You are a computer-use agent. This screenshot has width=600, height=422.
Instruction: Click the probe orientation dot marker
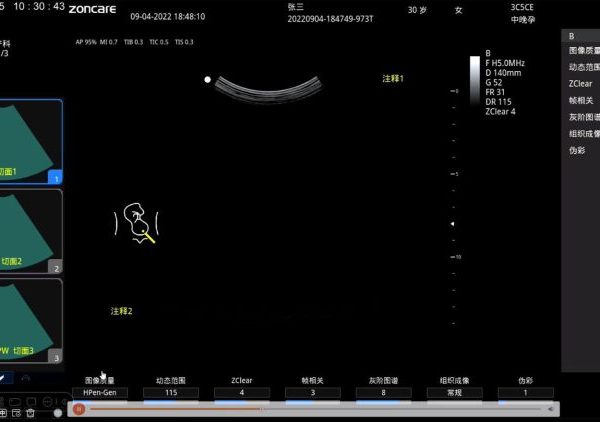click(208, 79)
